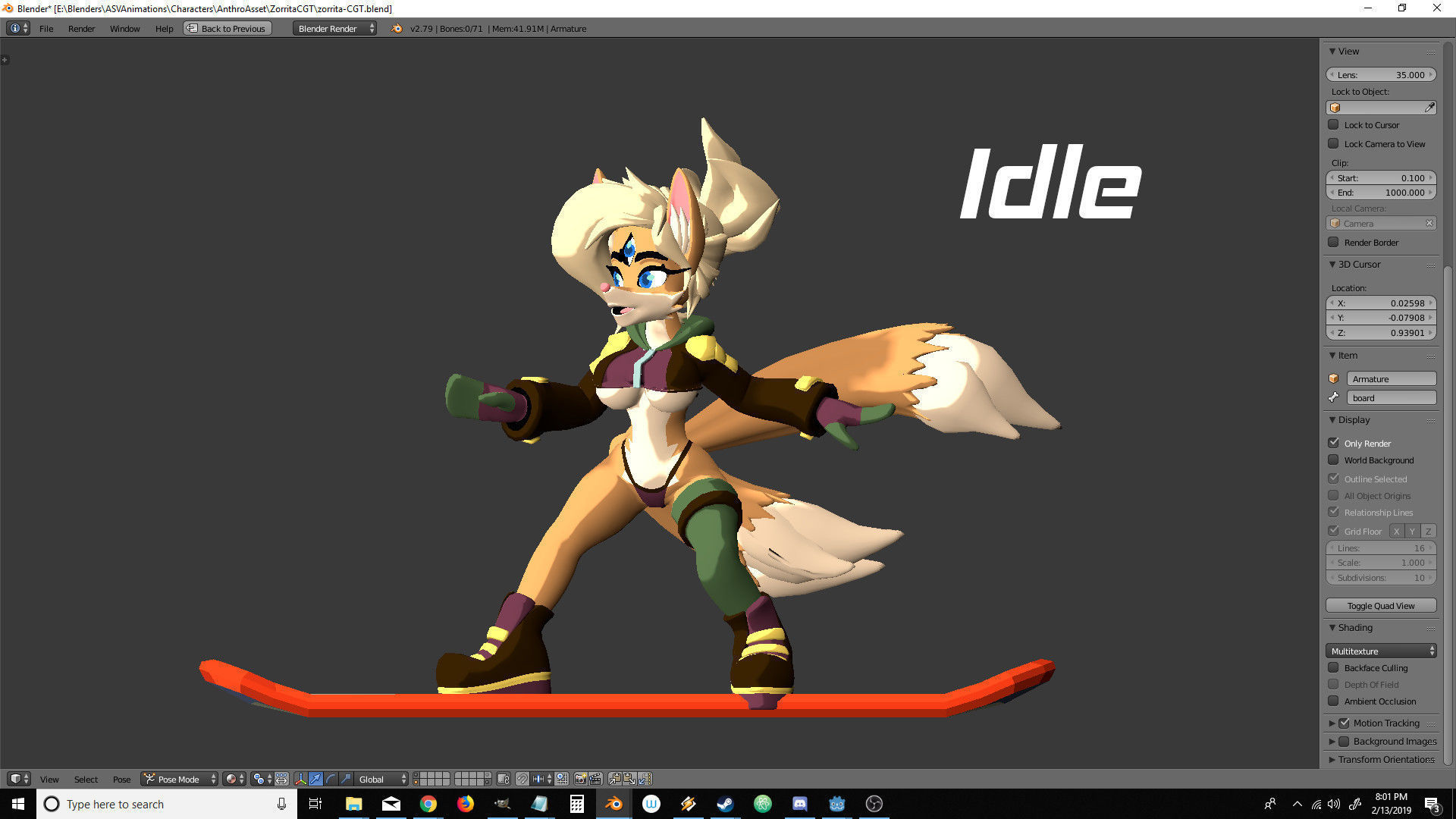Toggle lock camera and layers icon
This screenshot has width=1456, height=819.
pyautogui.click(x=504, y=779)
